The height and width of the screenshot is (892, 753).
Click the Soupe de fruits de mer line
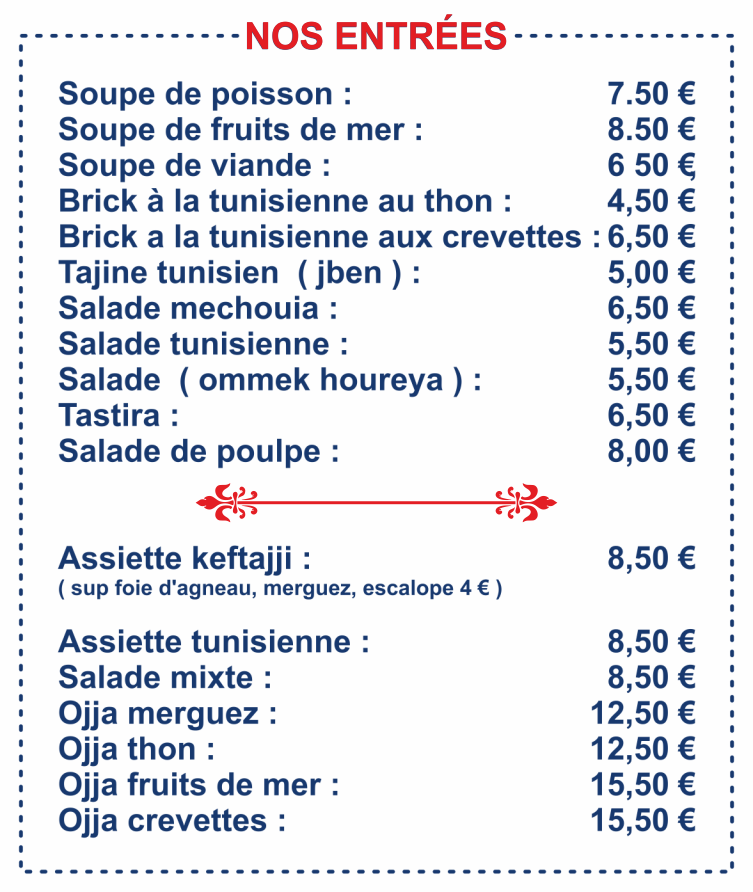pos(376,130)
